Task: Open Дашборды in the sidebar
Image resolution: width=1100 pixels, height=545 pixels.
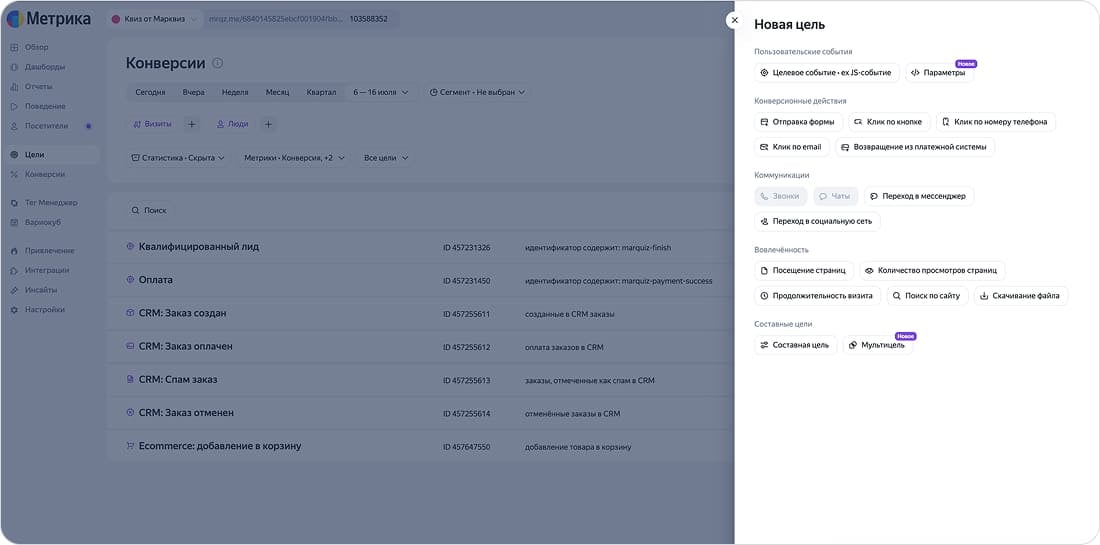Action: pyautogui.click(x=45, y=67)
